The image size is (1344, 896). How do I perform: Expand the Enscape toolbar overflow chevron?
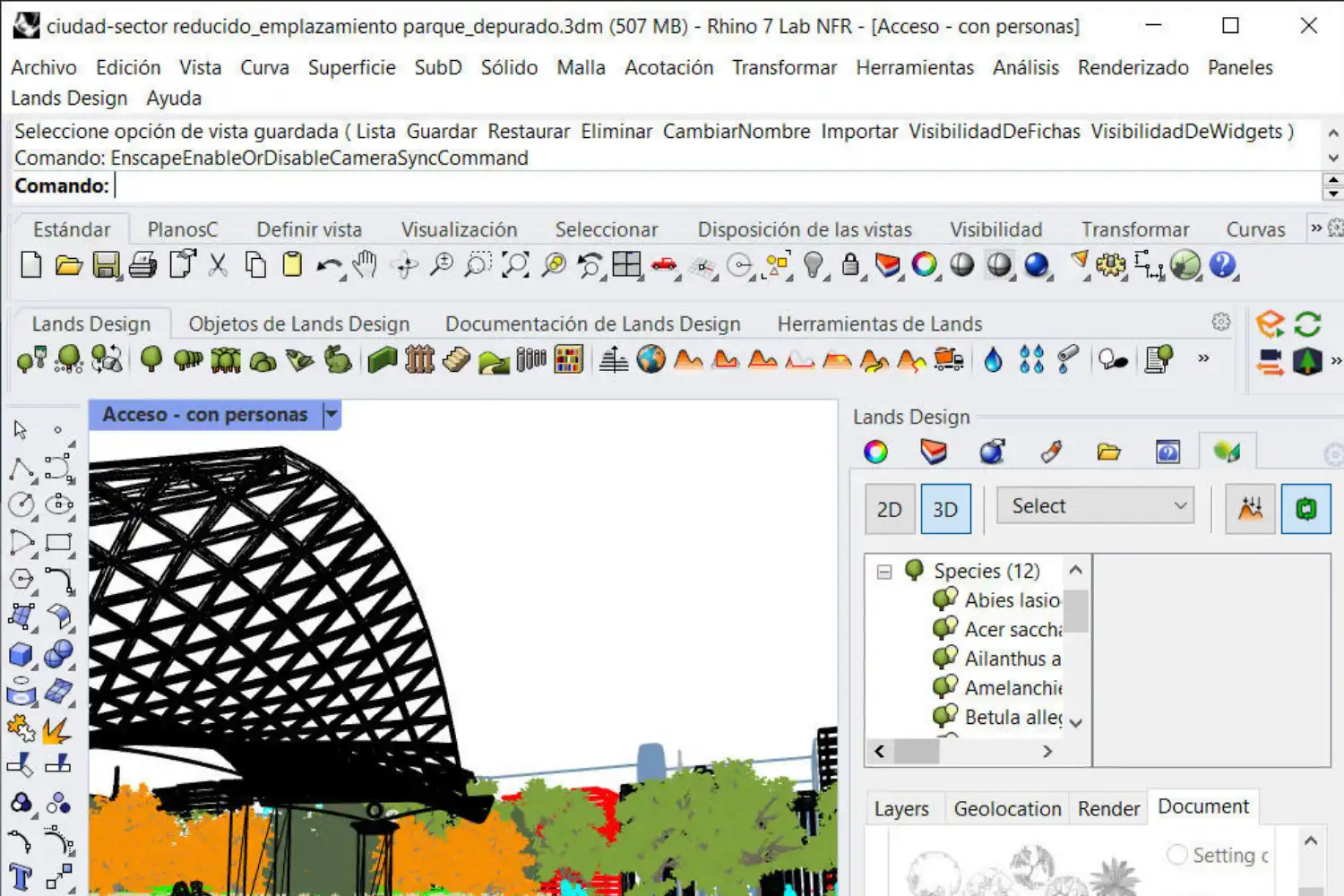[1336, 361]
